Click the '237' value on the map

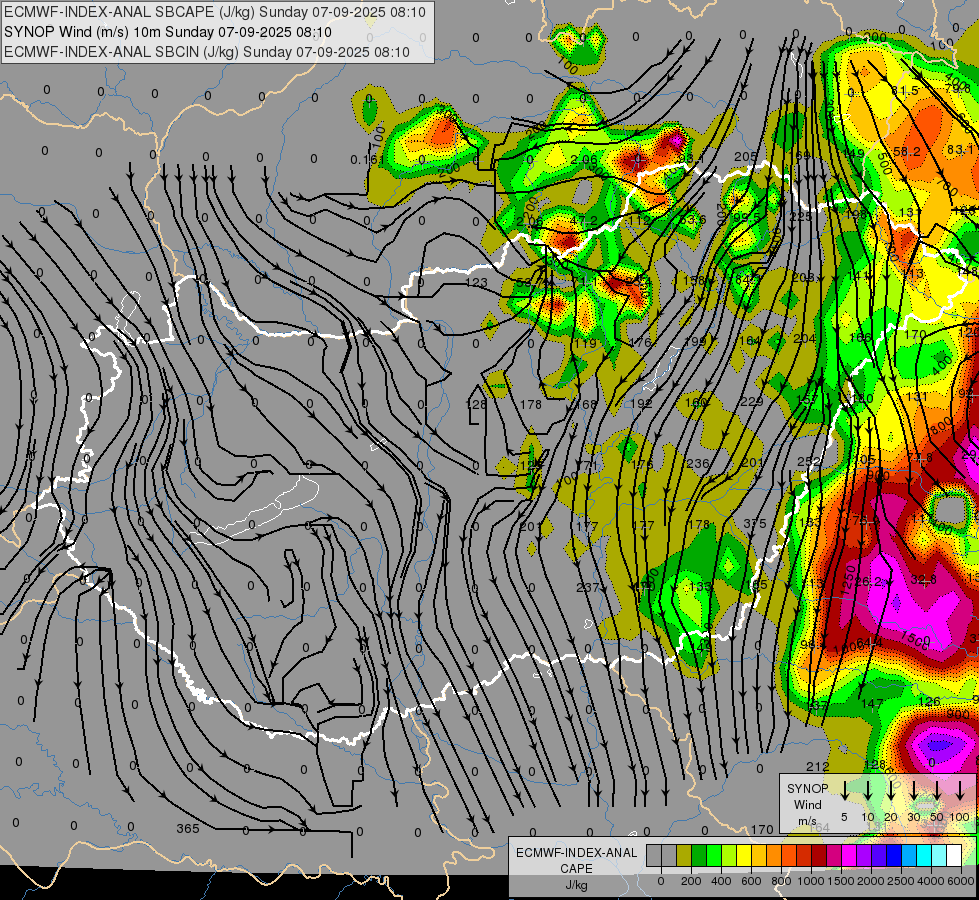(x=587, y=588)
